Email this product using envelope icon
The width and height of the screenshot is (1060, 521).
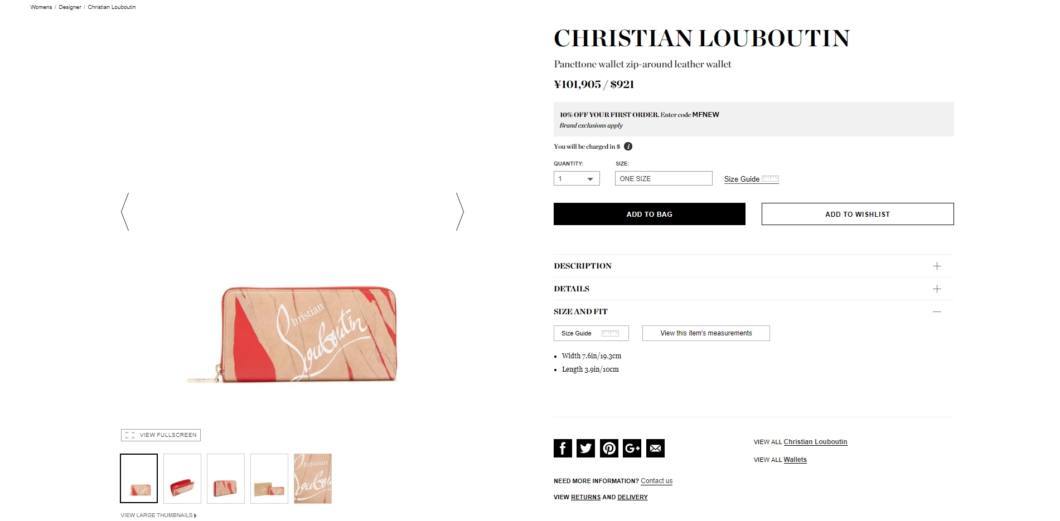(655, 448)
